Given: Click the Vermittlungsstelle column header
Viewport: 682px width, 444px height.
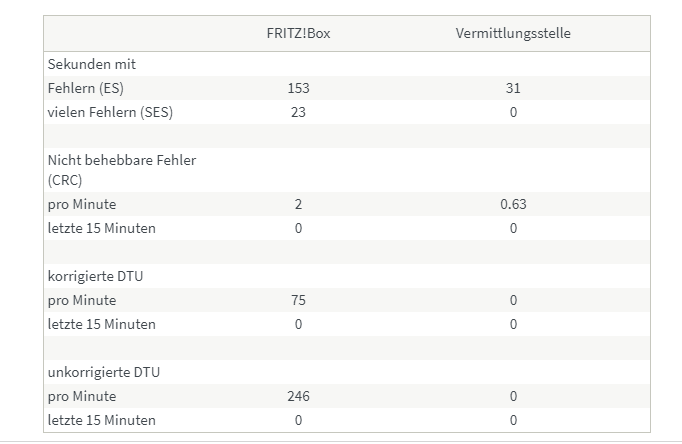Looking at the screenshot, I should (x=513, y=33).
